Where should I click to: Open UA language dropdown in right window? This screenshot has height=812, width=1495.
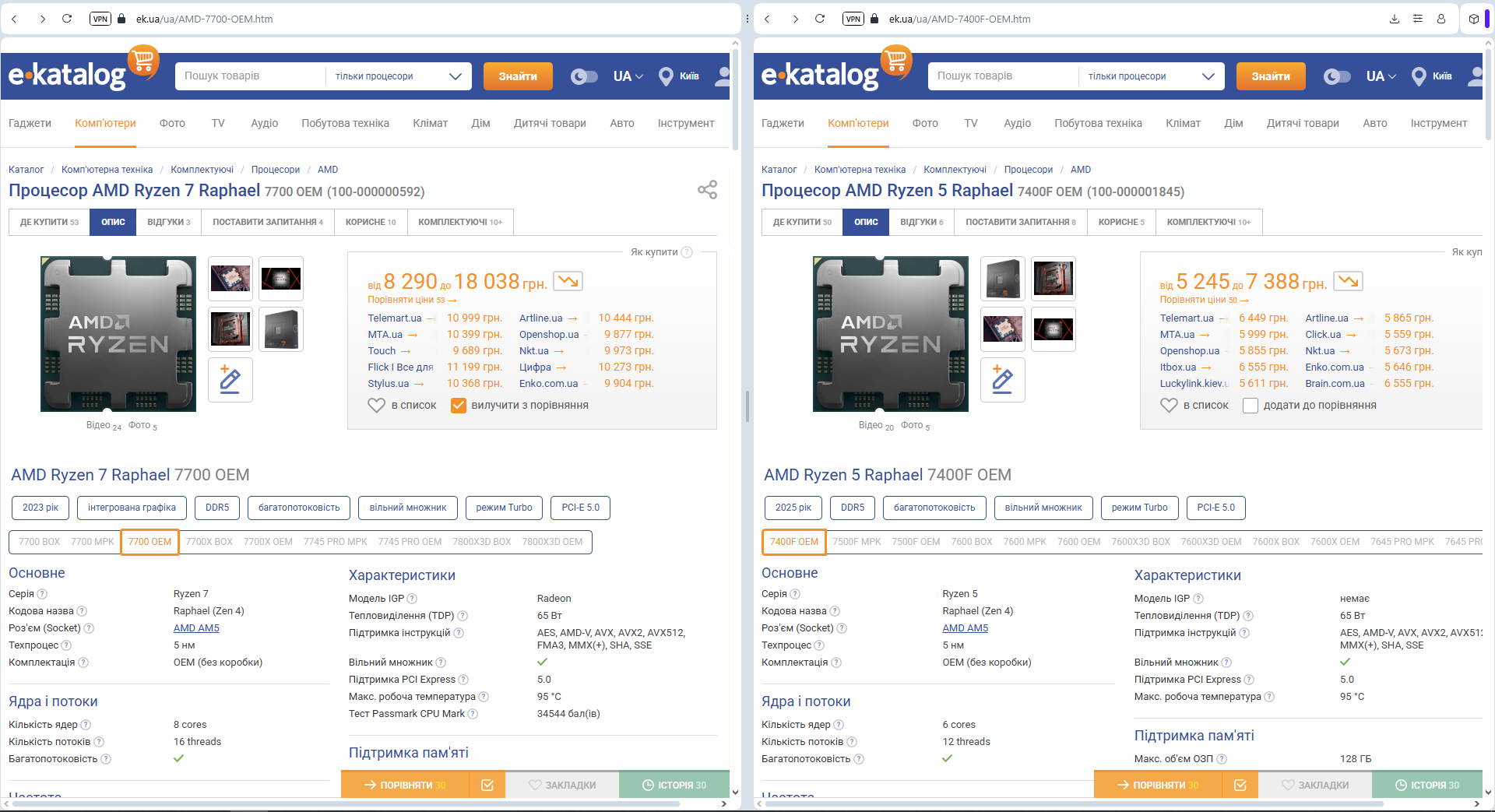tap(1381, 76)
